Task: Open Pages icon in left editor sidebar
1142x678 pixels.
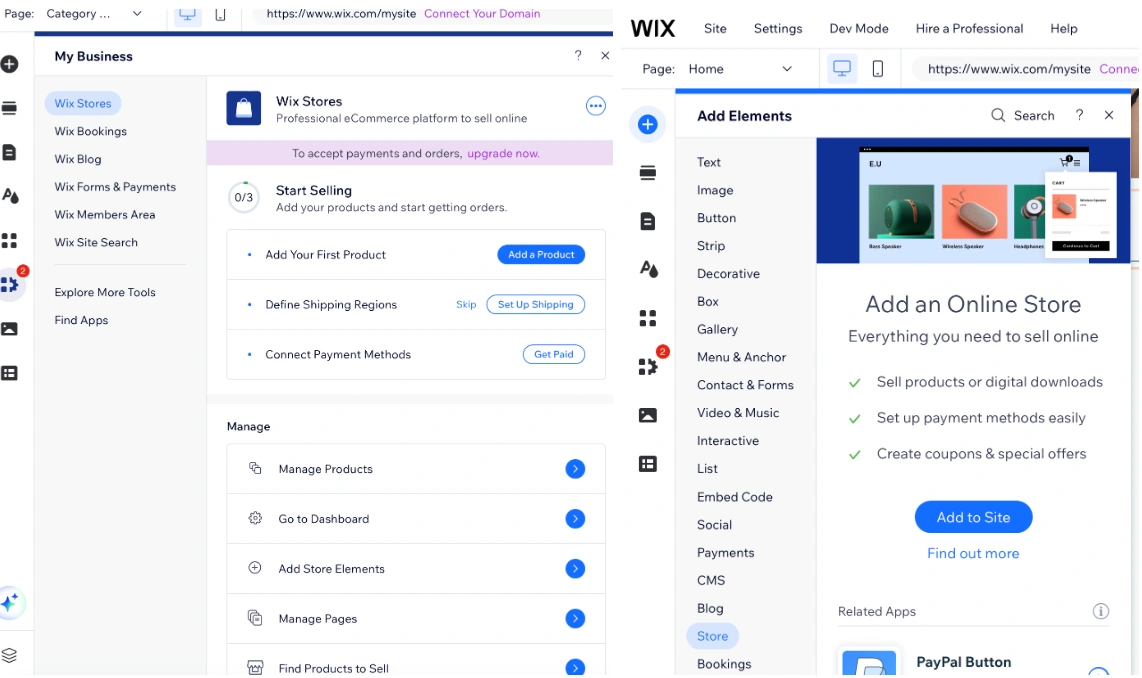Action: pyautogui.click(x=9, y=152)
